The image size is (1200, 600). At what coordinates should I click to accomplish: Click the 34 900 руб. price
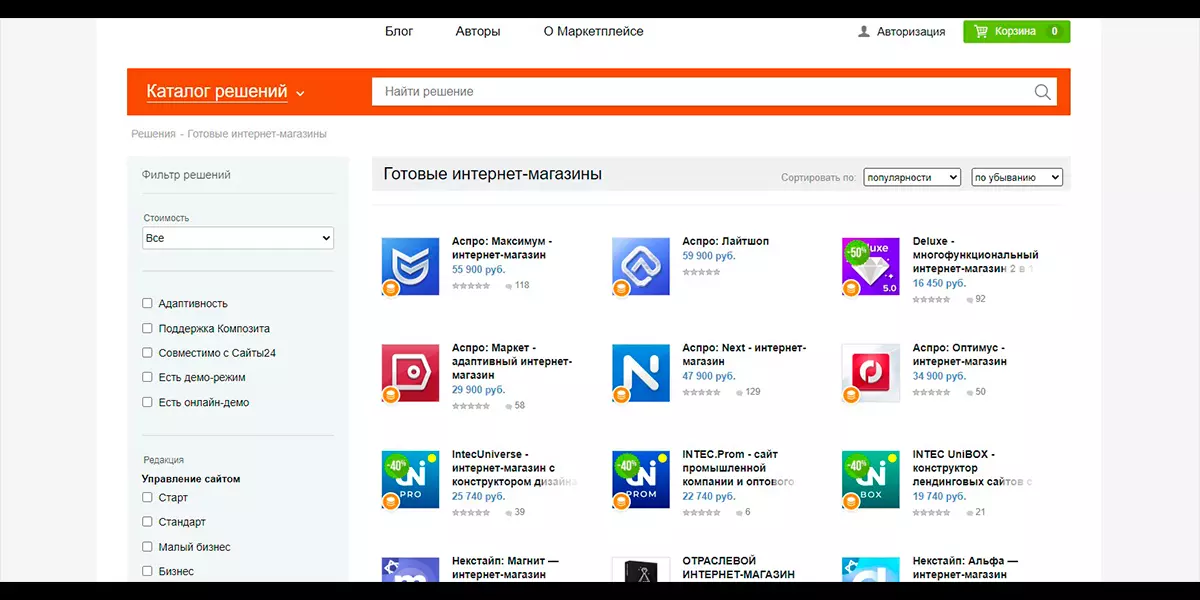[939, 376]
